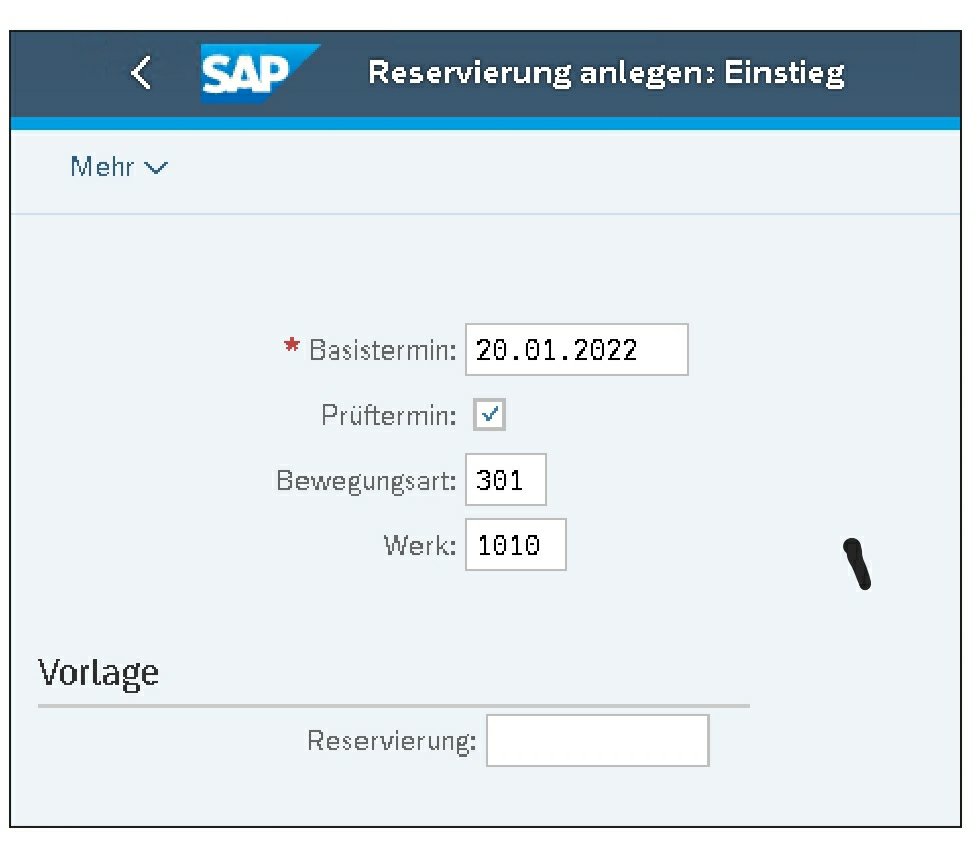Click the back arrow in the header
The image size is (978, 858).
[142, 73]
